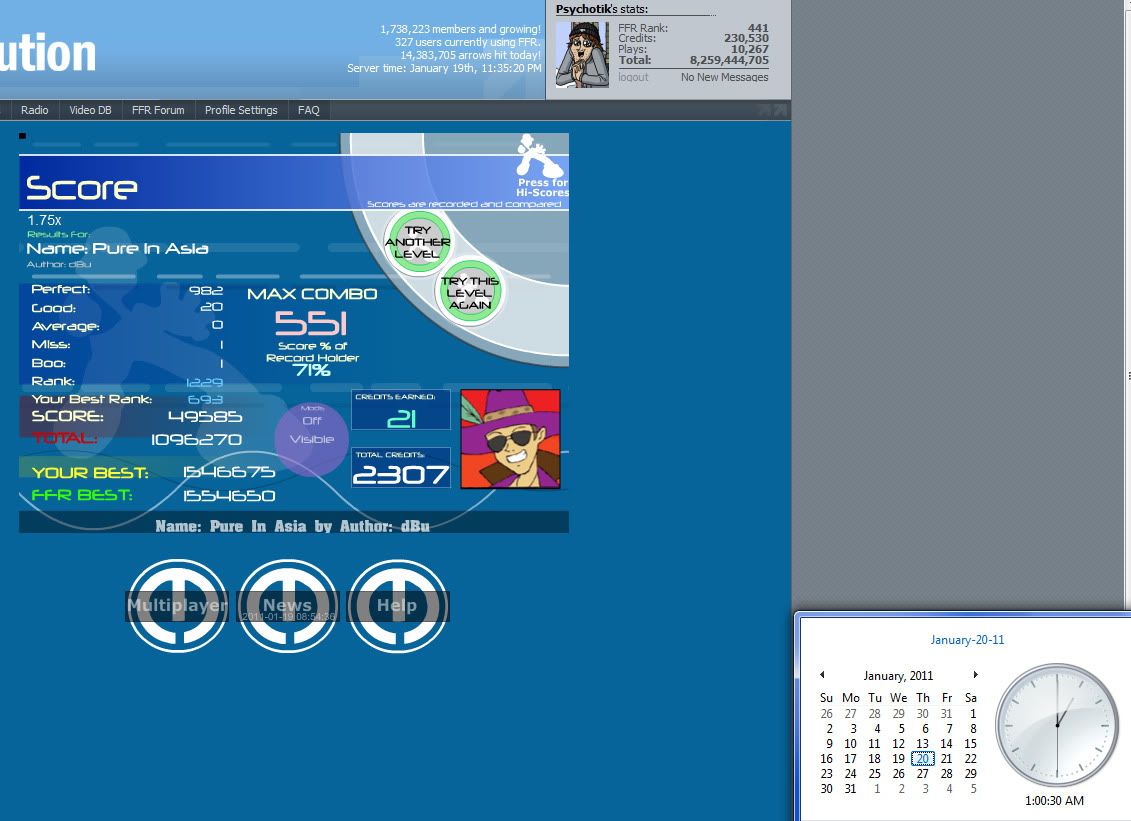Open the FAQ menu item

pyautogui.click(x=308, y=110)
